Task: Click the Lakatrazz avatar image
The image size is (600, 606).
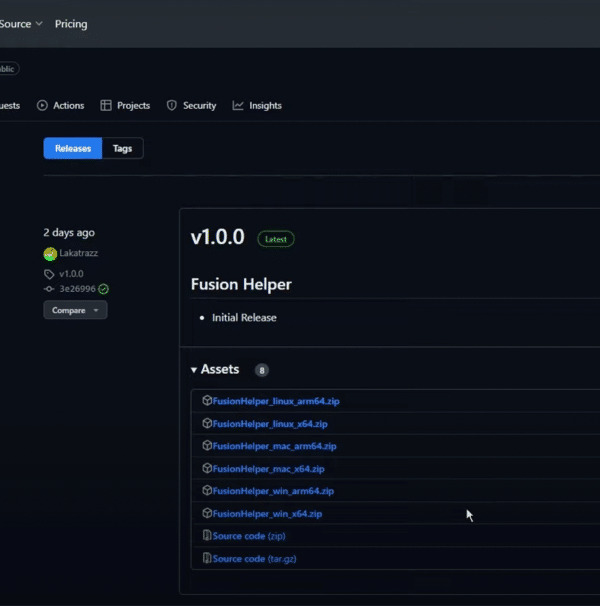Action: pyautogui.click(x=50, y=254)
